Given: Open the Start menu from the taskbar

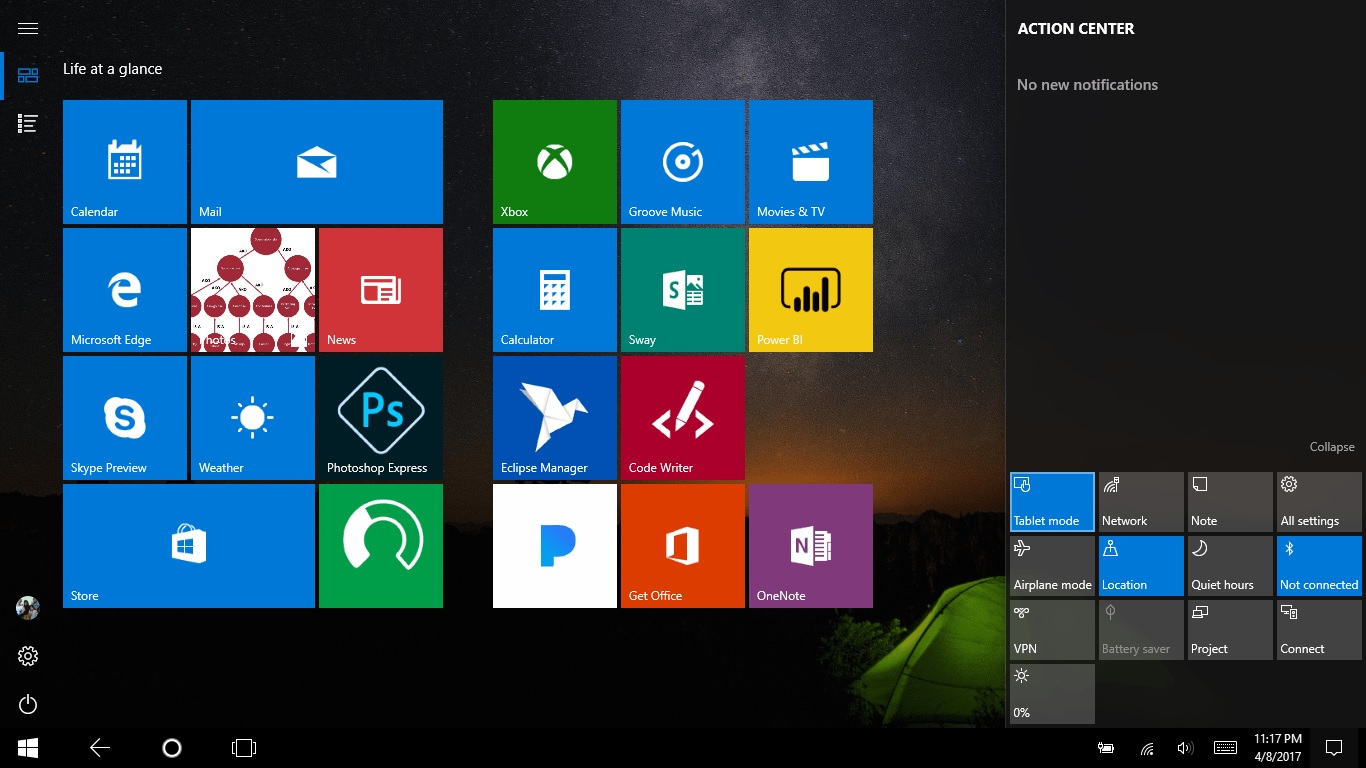Looking at the screenshot, I should [26, 747].
